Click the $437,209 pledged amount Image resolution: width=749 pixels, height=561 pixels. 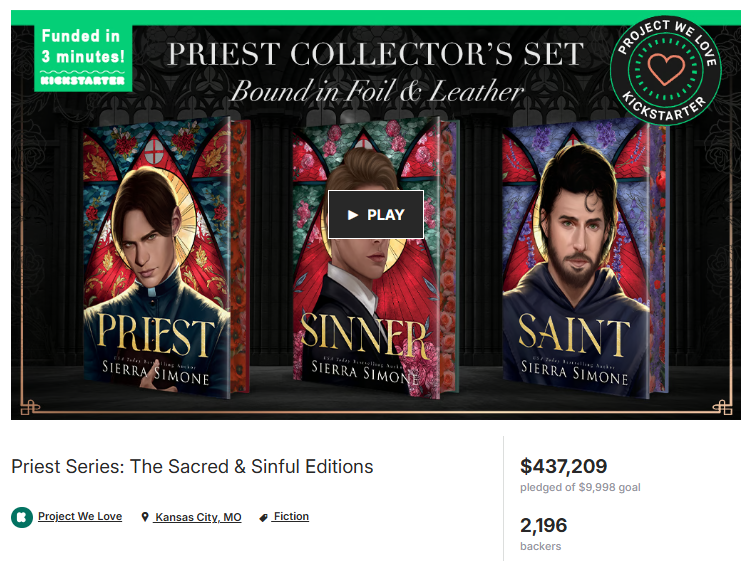pos(563,466)
